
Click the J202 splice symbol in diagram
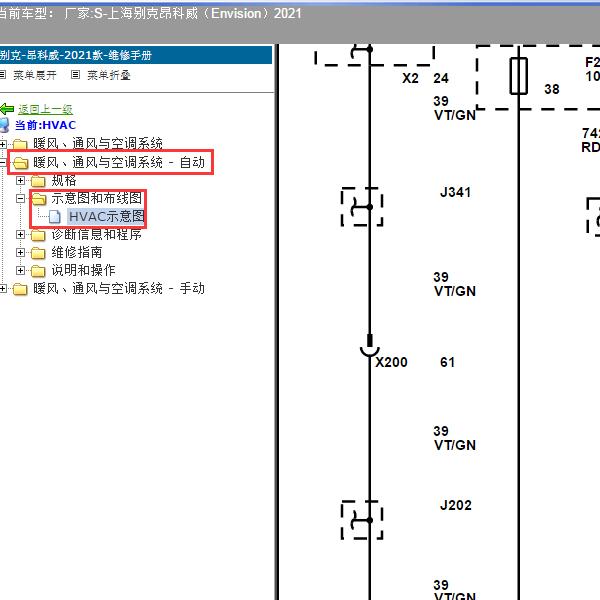point(362,520)
